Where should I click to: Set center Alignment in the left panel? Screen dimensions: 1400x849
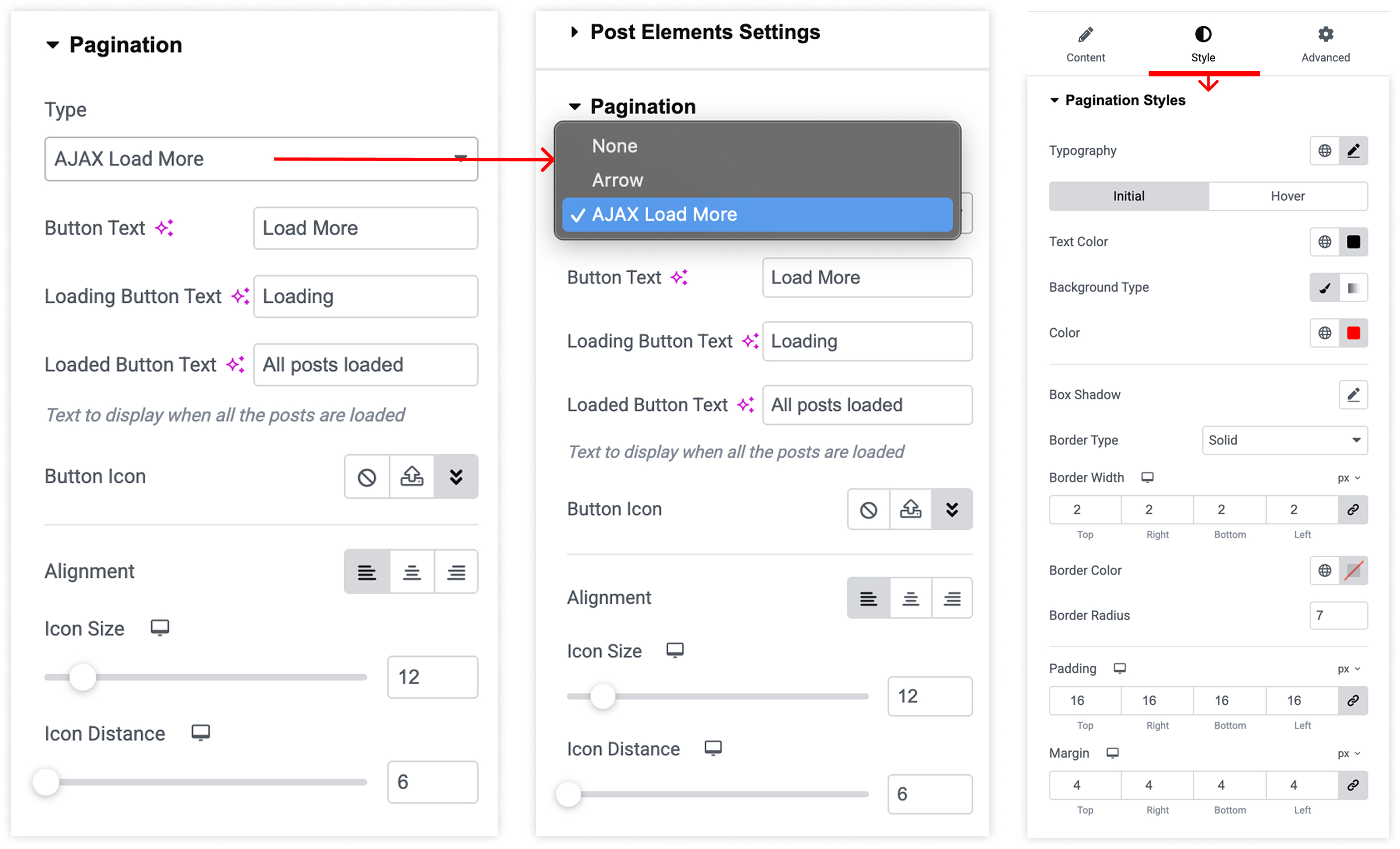412,571
